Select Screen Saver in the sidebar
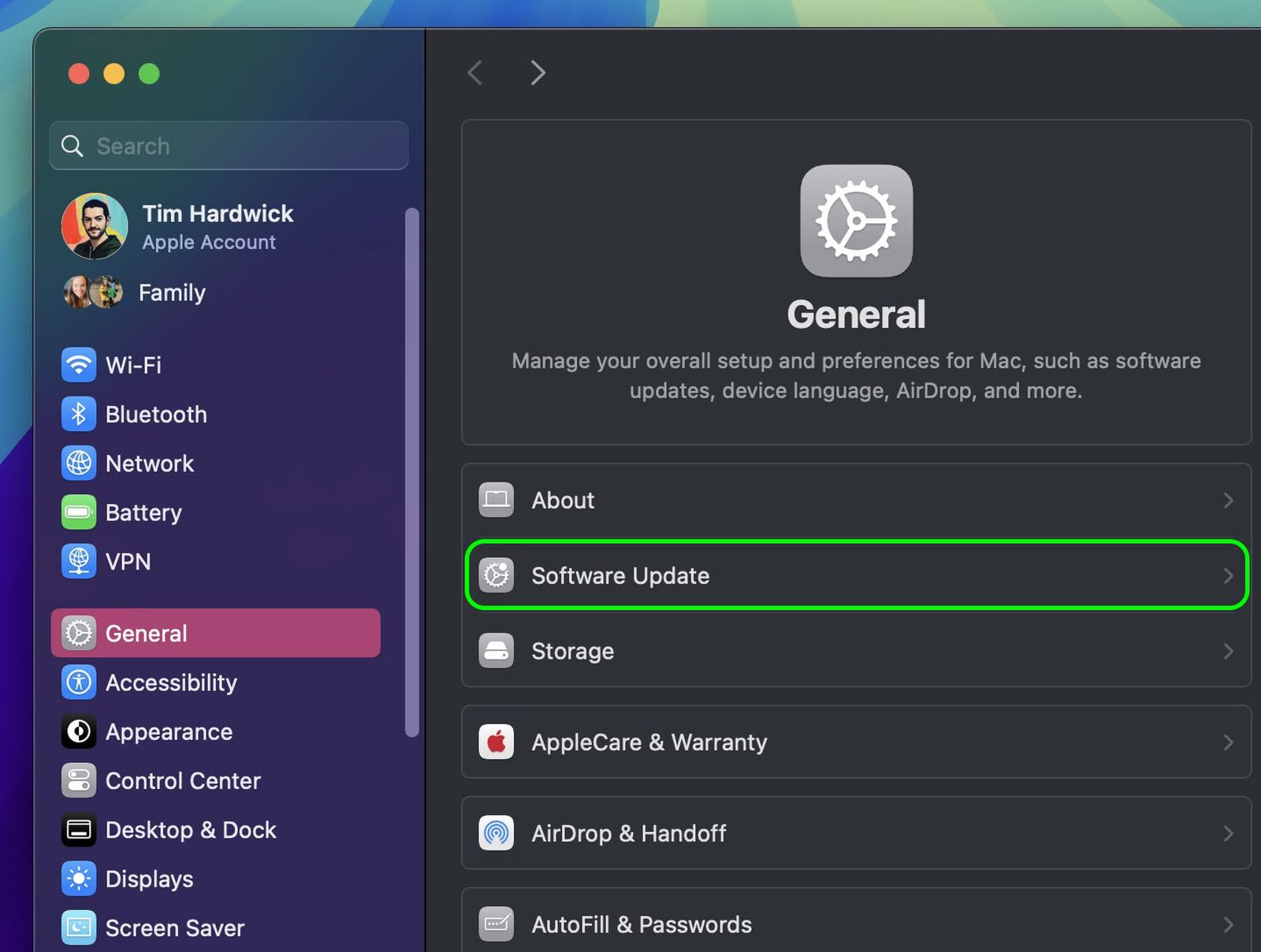Viewport: 1261px width, 952px height. (174, 928)
